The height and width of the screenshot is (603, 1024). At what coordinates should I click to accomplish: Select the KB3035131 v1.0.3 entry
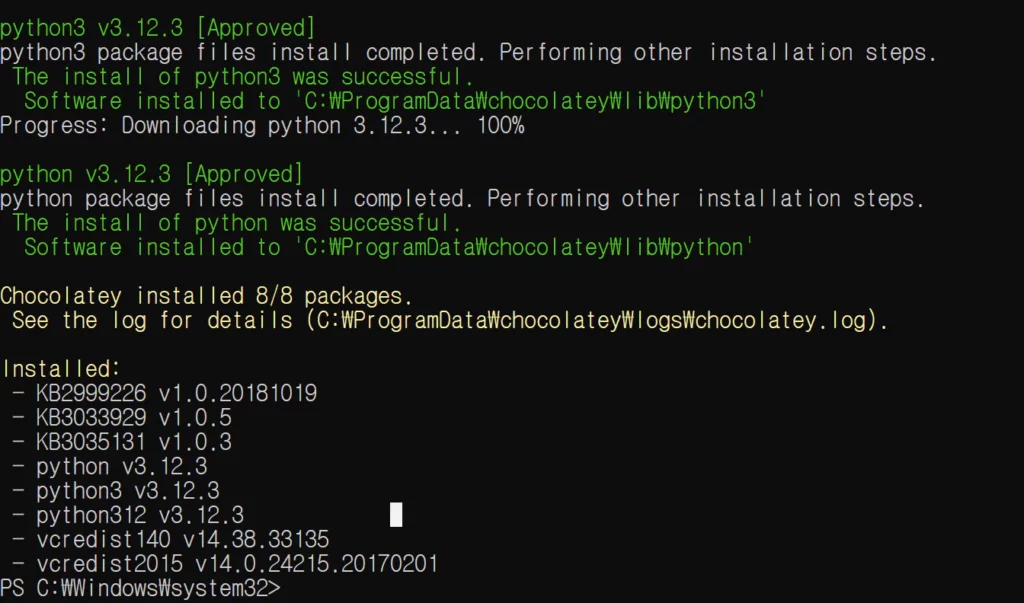122,442
